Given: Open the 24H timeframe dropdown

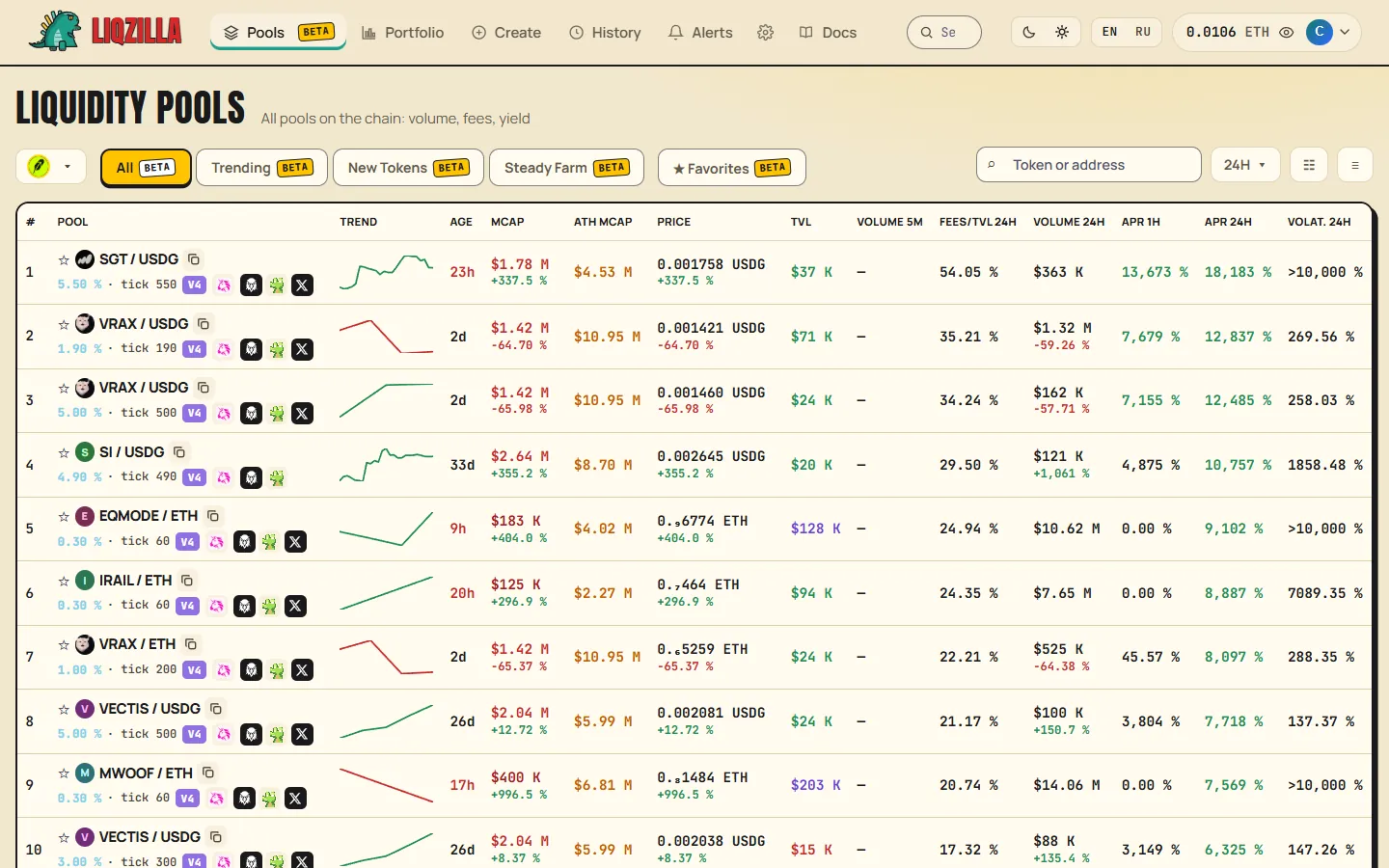Looking at the screenshot, I should [x=1245, y=165].
